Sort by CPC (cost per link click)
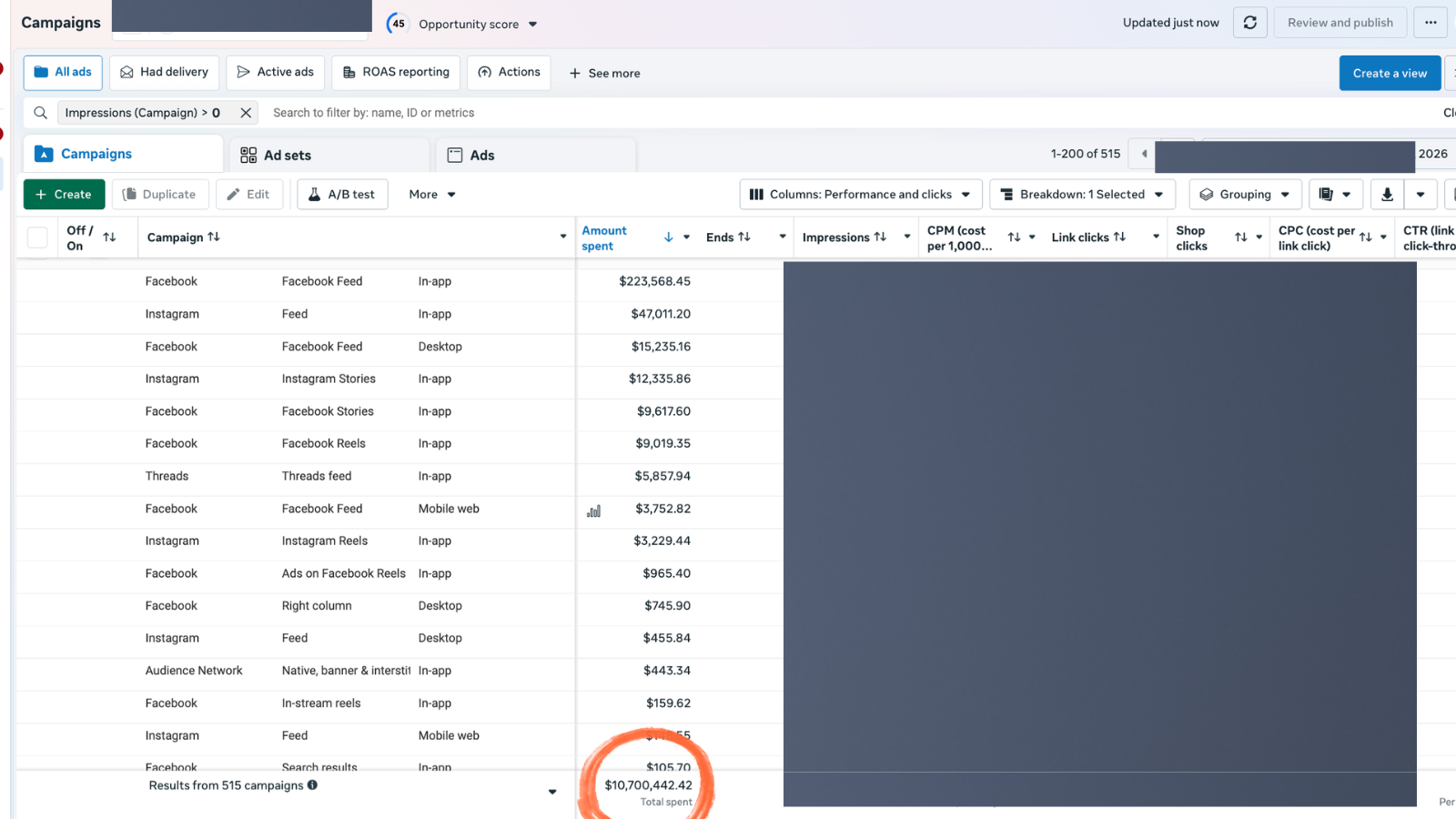Viewport: 1456px width, 819px height. [1365, 238]
